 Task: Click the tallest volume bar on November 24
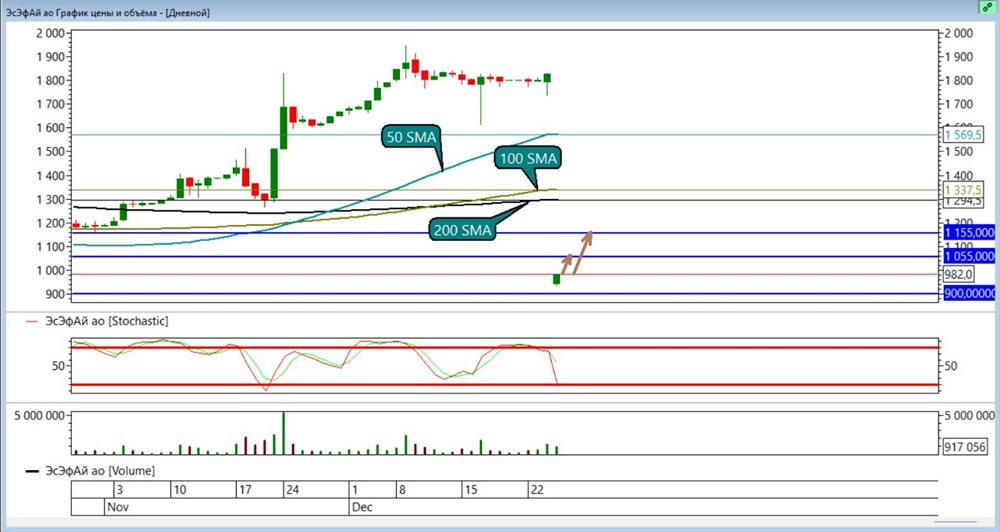click(x=284, y=433)
